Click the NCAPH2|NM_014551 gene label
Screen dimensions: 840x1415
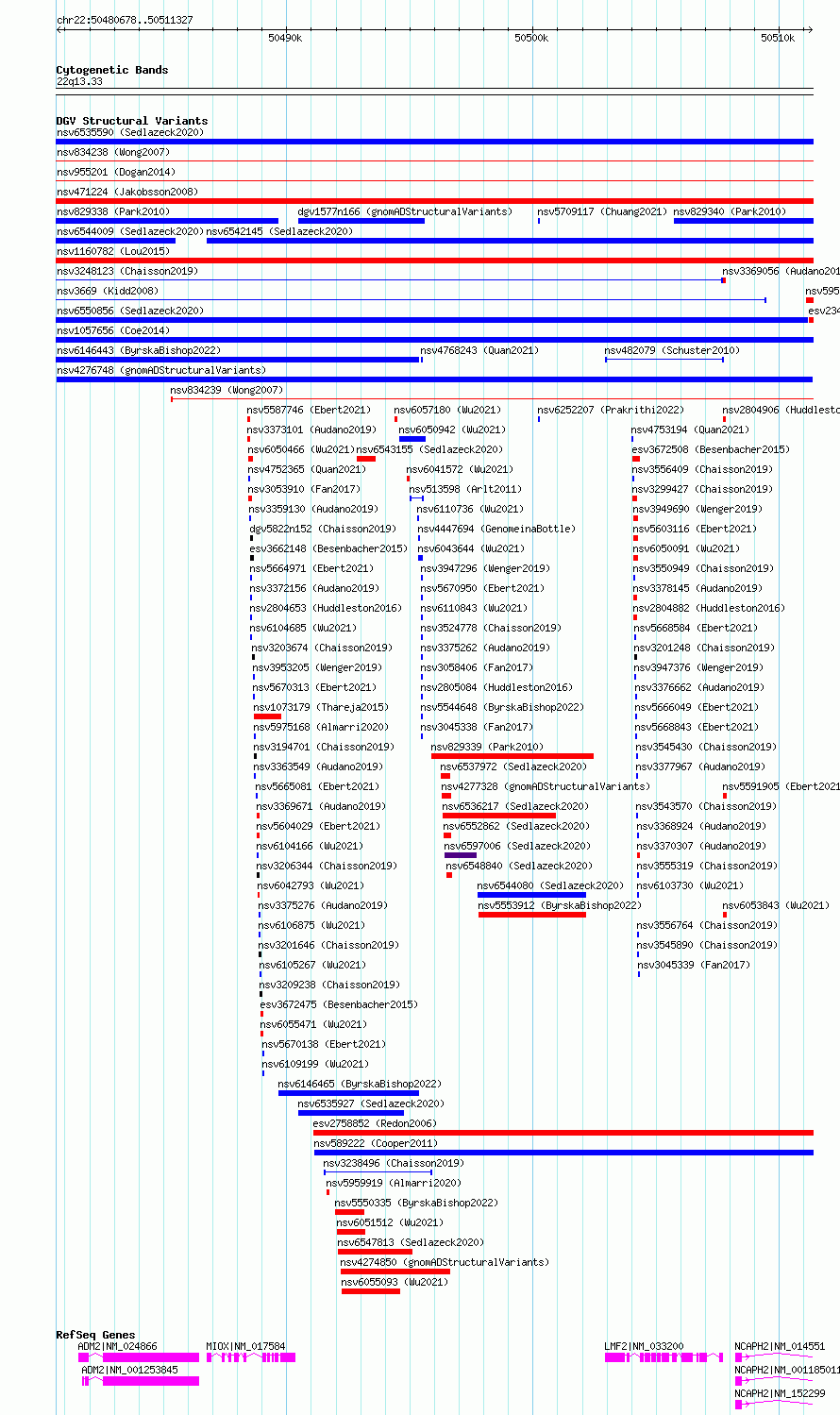coord(781,1347)
